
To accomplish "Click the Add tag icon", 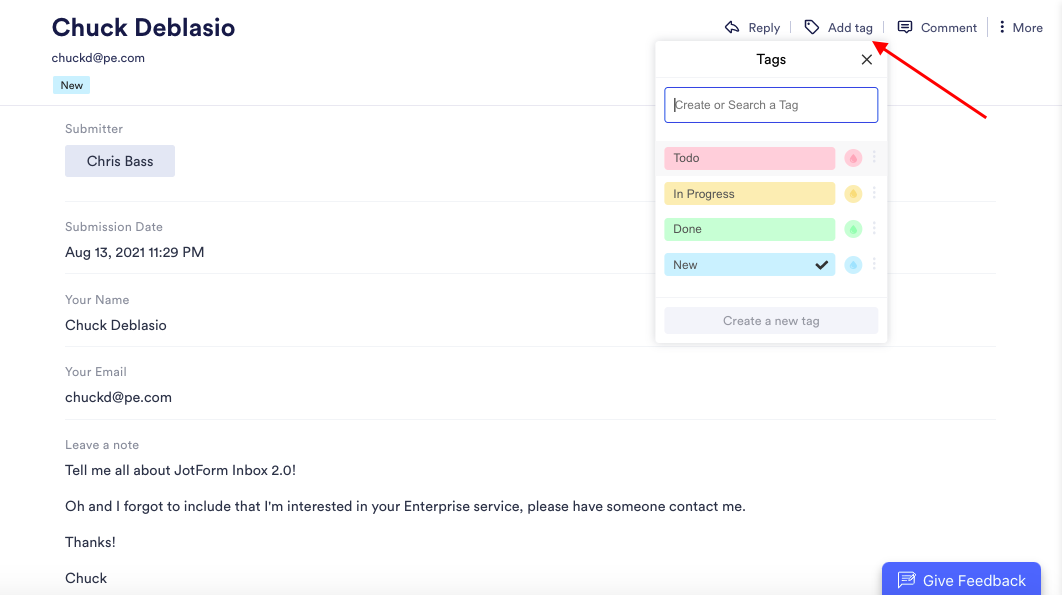I will [812, 27].
